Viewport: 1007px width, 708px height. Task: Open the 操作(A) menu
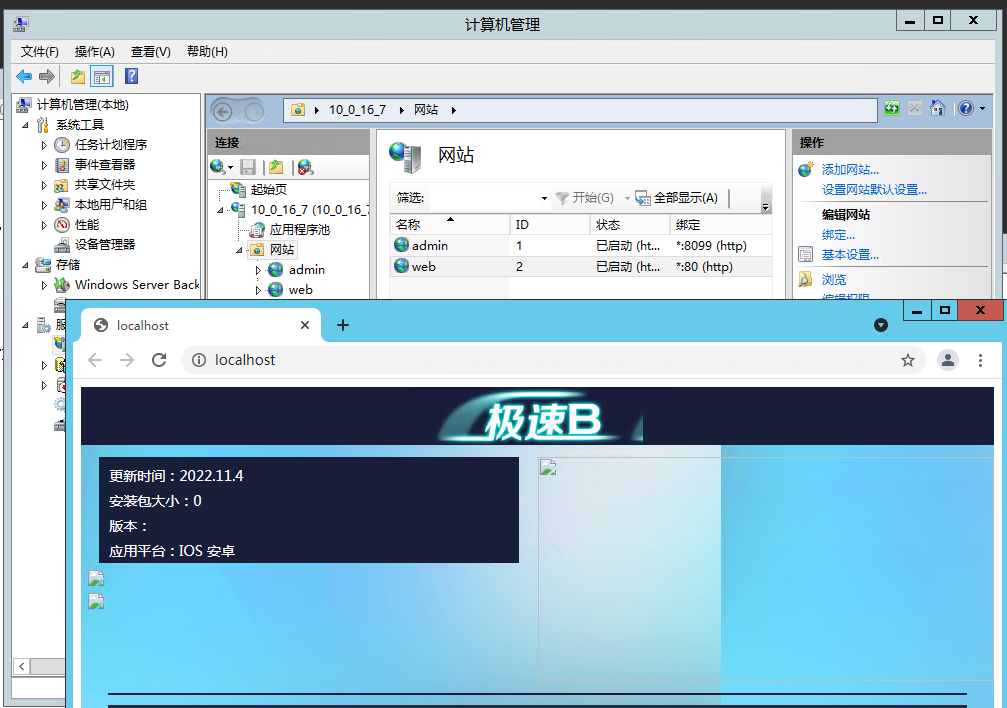coord(94,51)
